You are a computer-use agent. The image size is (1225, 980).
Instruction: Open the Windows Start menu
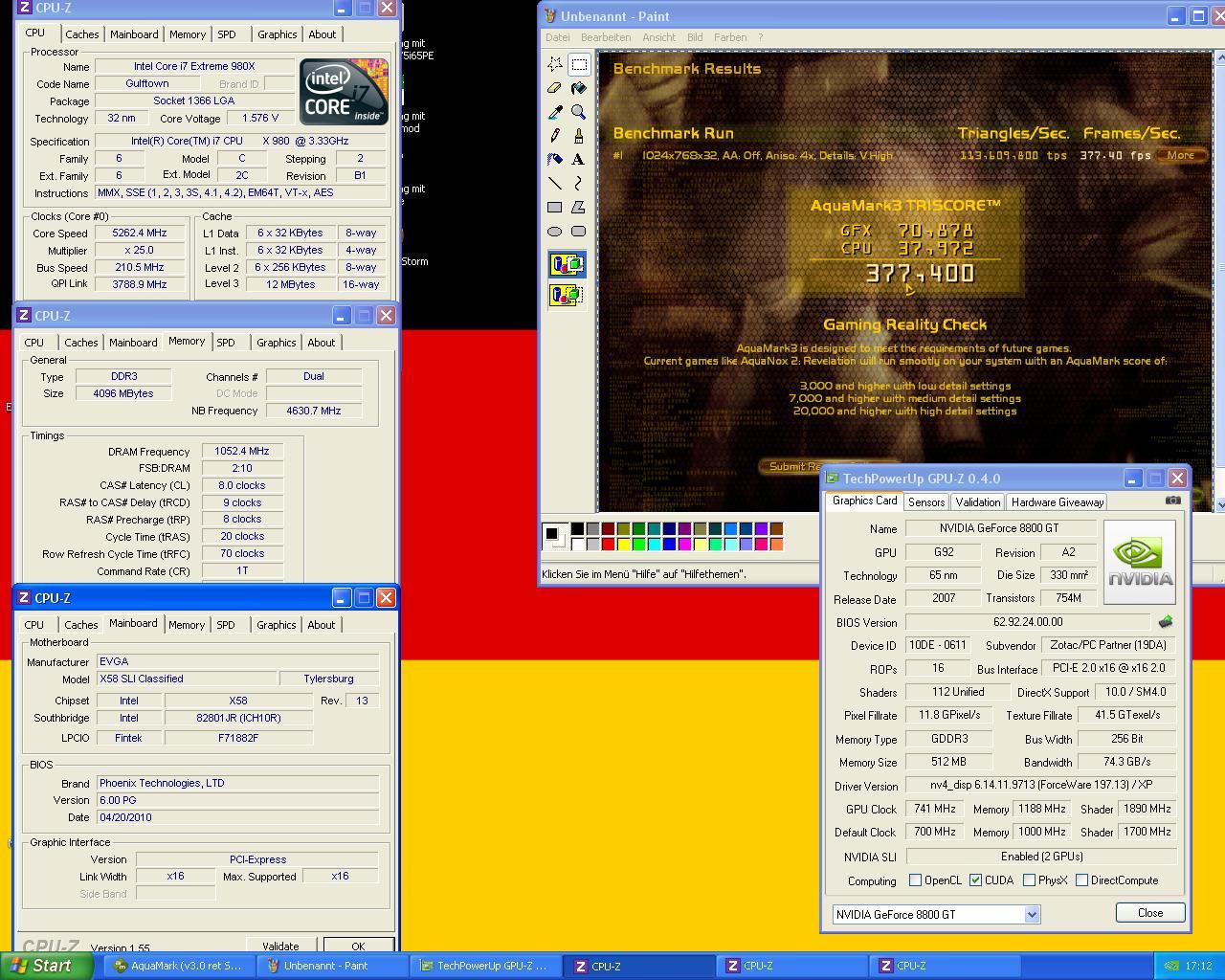pos(47,966)
